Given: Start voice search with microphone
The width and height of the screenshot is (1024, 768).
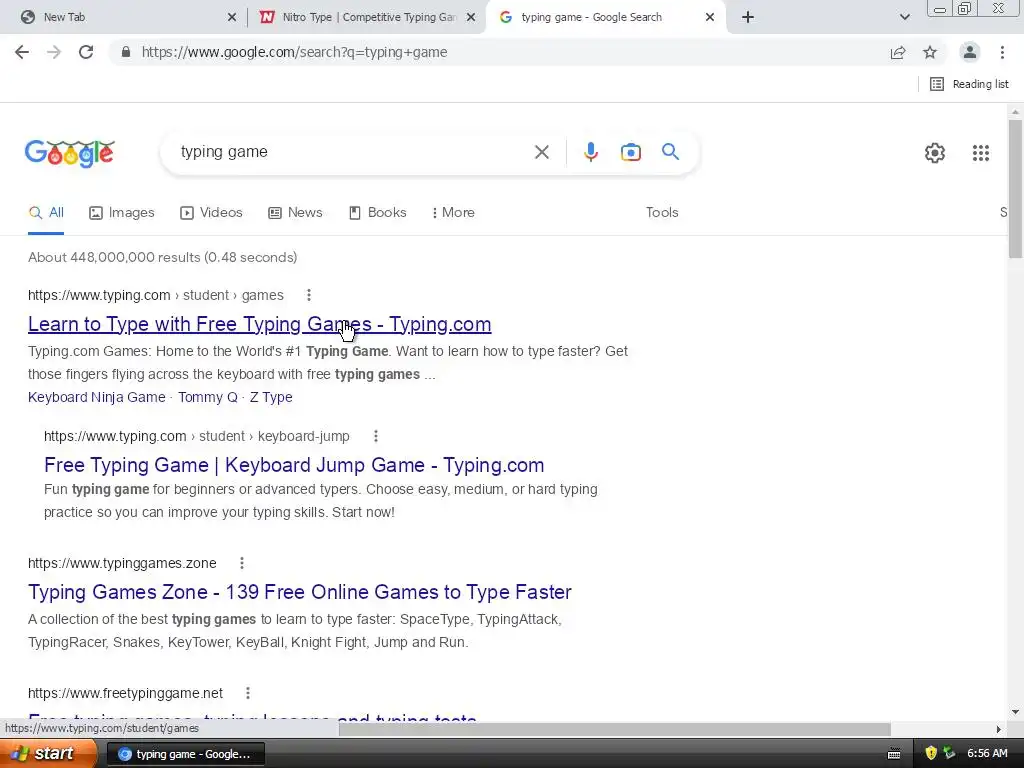Looking at the screenshot, I should 590,152.
